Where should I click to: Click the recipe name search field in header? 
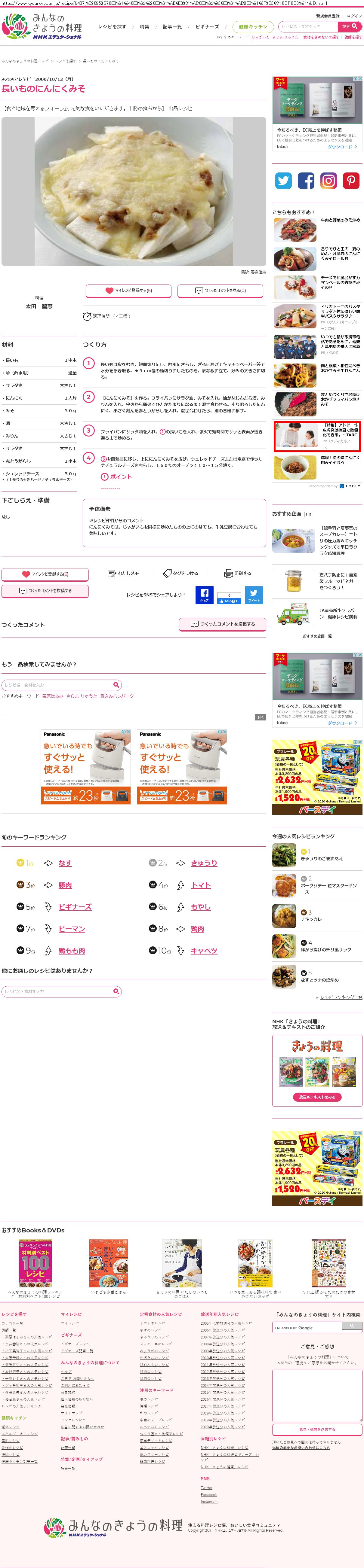click(308, 27)
